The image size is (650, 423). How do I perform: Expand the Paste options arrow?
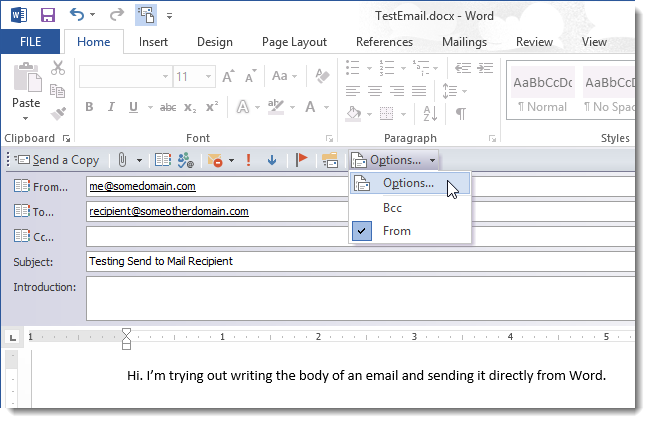coord(26,118)
